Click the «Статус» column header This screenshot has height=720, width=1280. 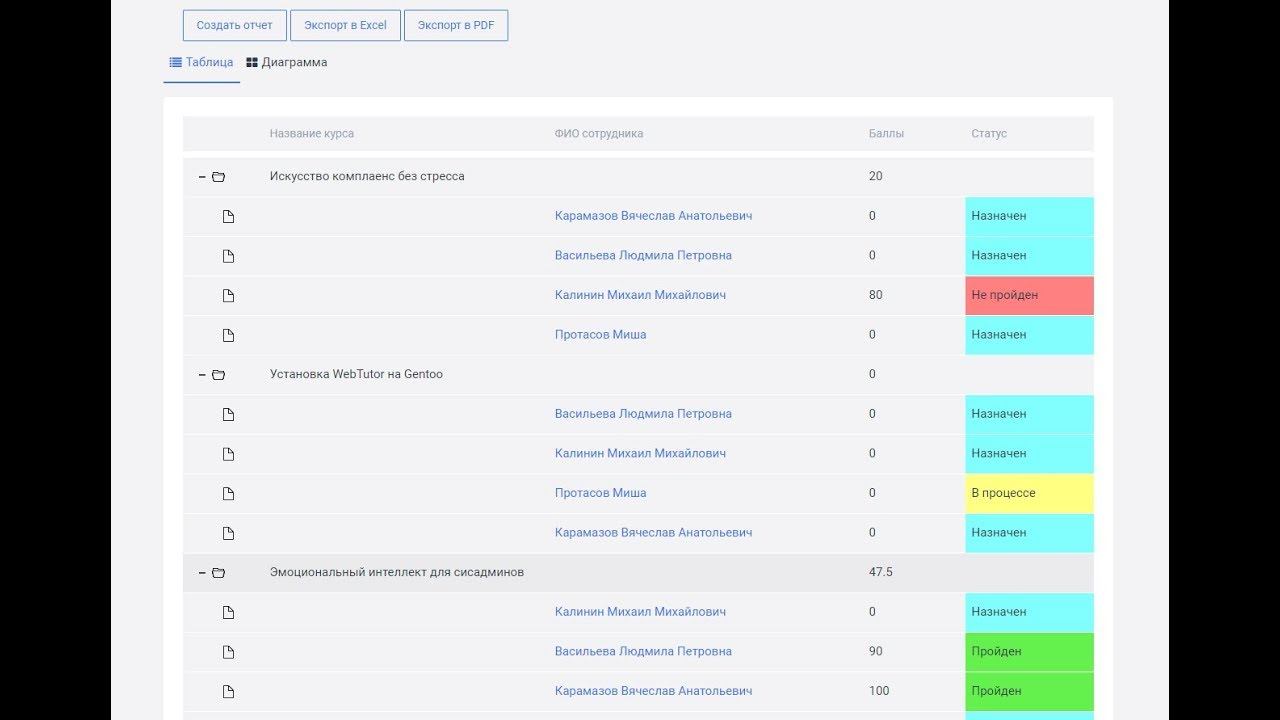pyautogui.click(x=989, y=134)
